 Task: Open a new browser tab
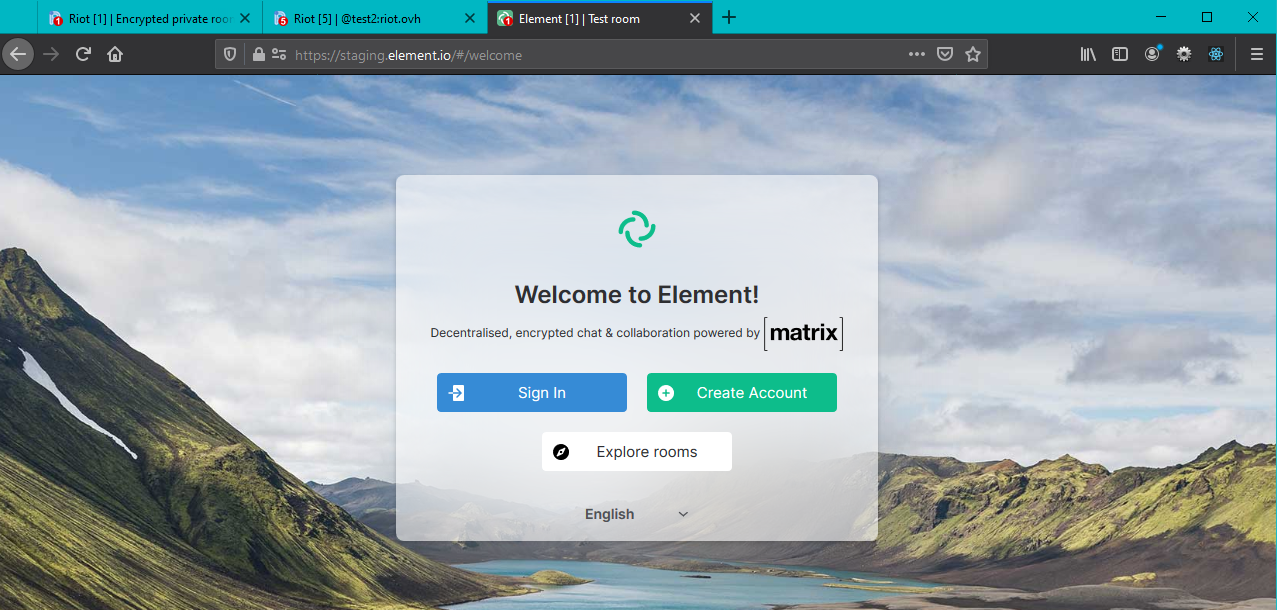coord(729,18)
